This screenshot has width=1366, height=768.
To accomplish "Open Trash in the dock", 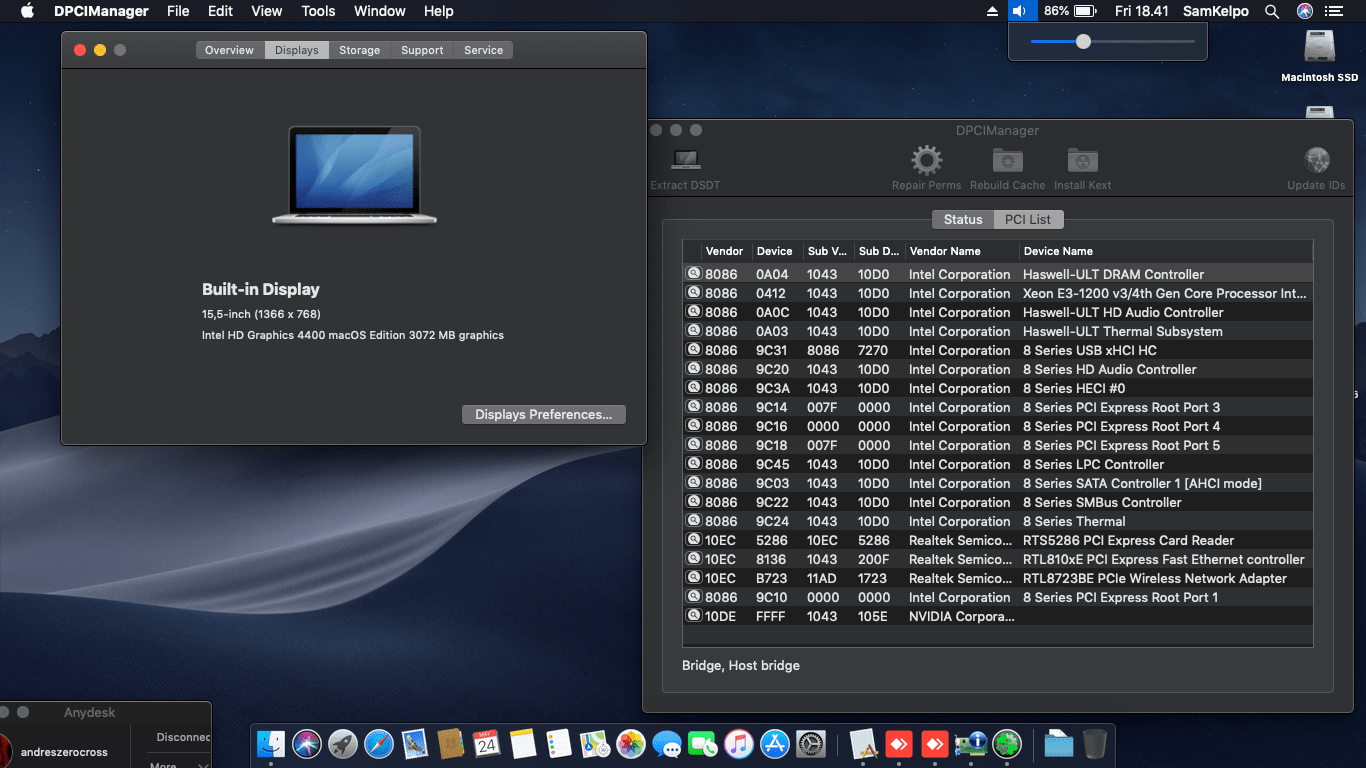I will 1095,743.
